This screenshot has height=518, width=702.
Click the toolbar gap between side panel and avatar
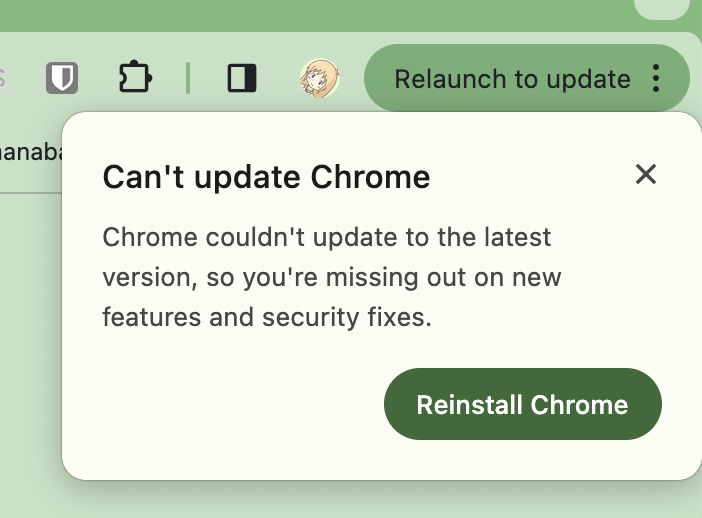pyautogui.click(x=280, y=78)
